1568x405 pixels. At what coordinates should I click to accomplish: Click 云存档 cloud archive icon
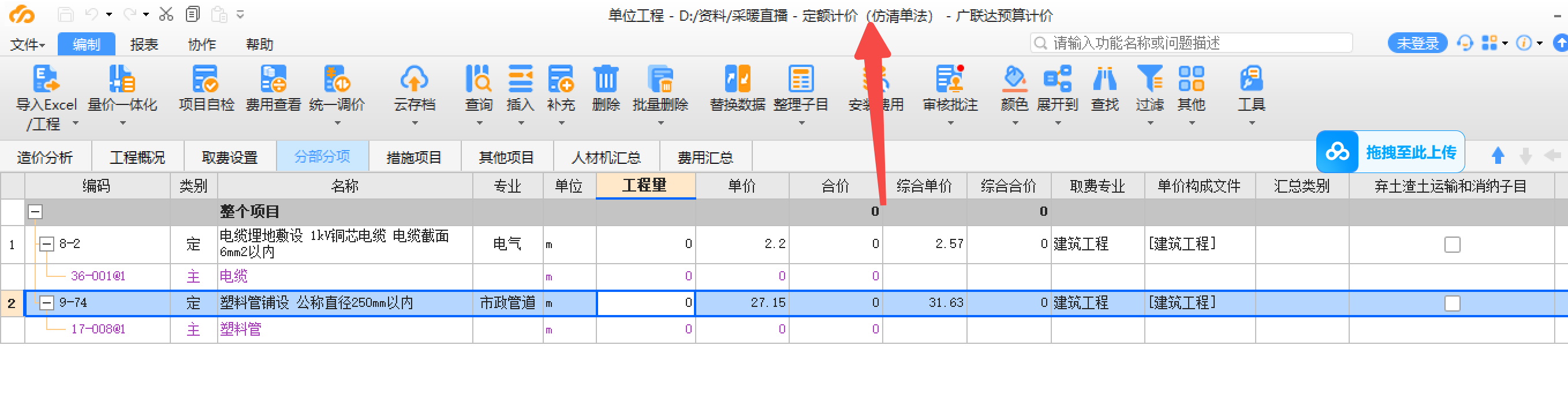click(x=415, y=79)
